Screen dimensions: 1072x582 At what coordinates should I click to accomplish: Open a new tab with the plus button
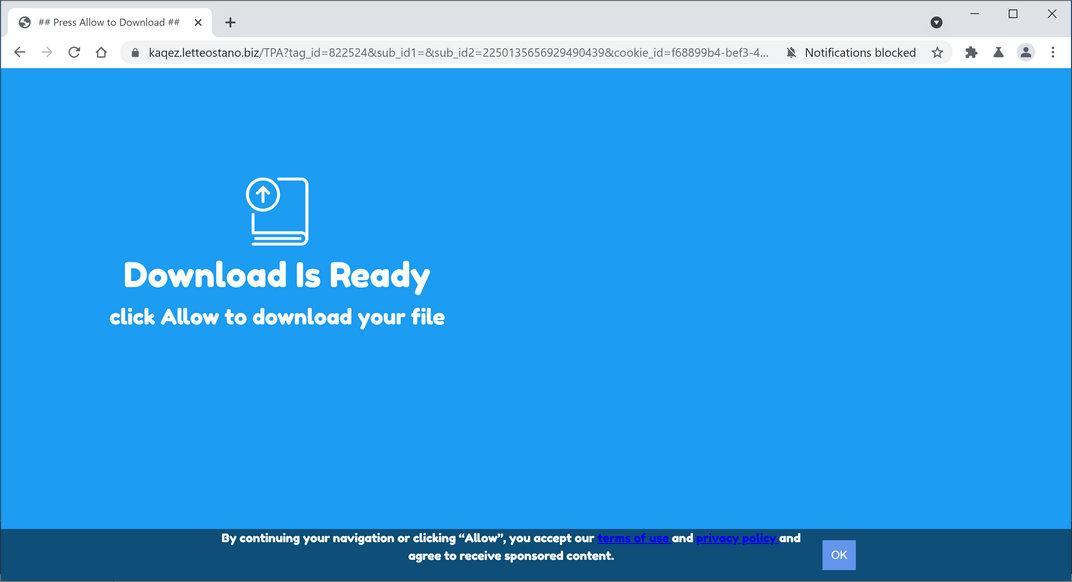coord(230,21)
